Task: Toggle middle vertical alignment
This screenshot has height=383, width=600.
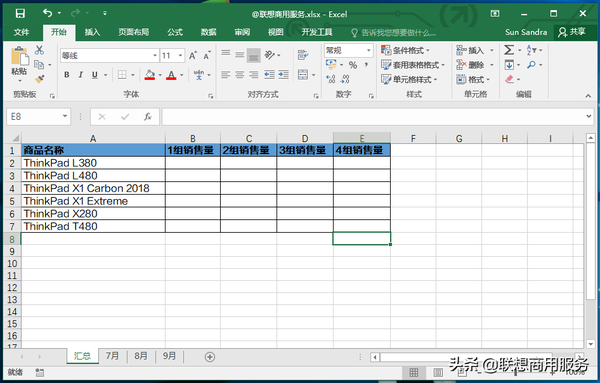Action: click(x=240, y=55)
